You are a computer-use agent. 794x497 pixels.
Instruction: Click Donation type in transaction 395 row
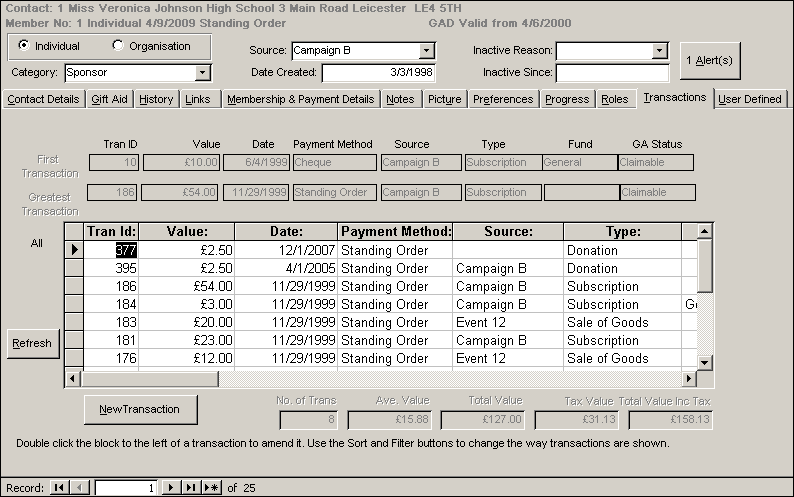click(x=623, y=268)
